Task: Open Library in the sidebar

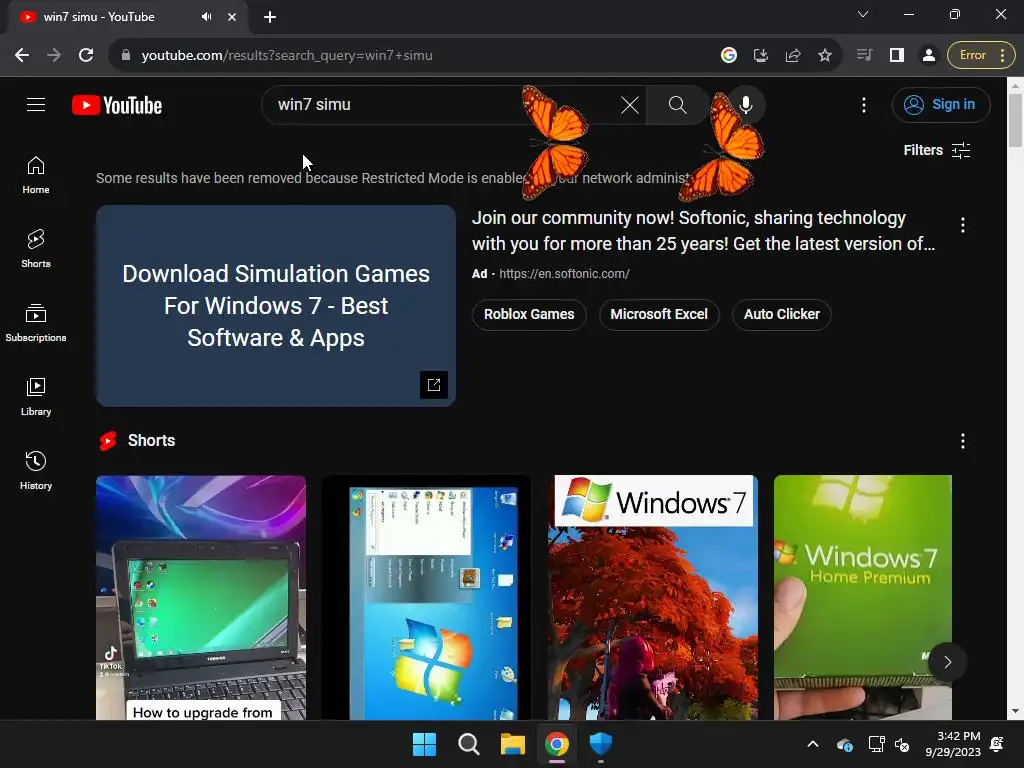Action: click(36, 396)
